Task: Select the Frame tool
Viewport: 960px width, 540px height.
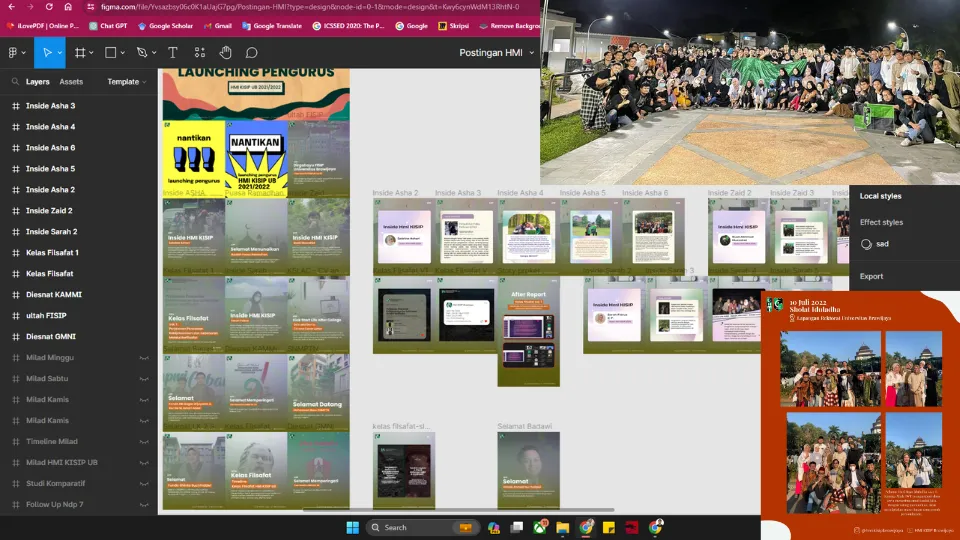Action: [79, 52]
